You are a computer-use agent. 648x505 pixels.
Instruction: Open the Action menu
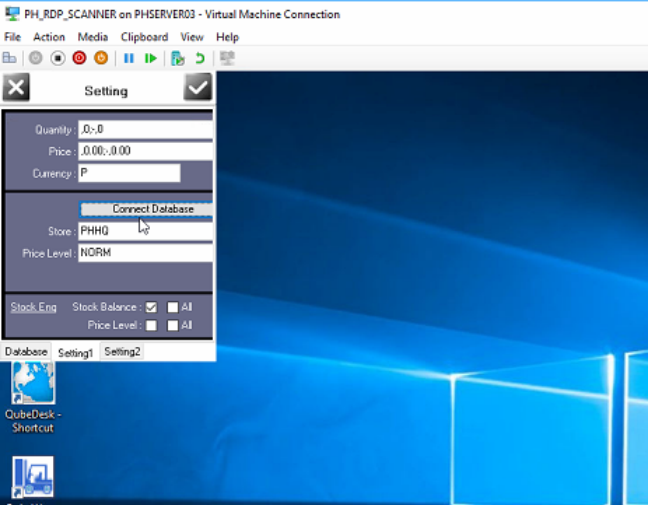(49, 37)
